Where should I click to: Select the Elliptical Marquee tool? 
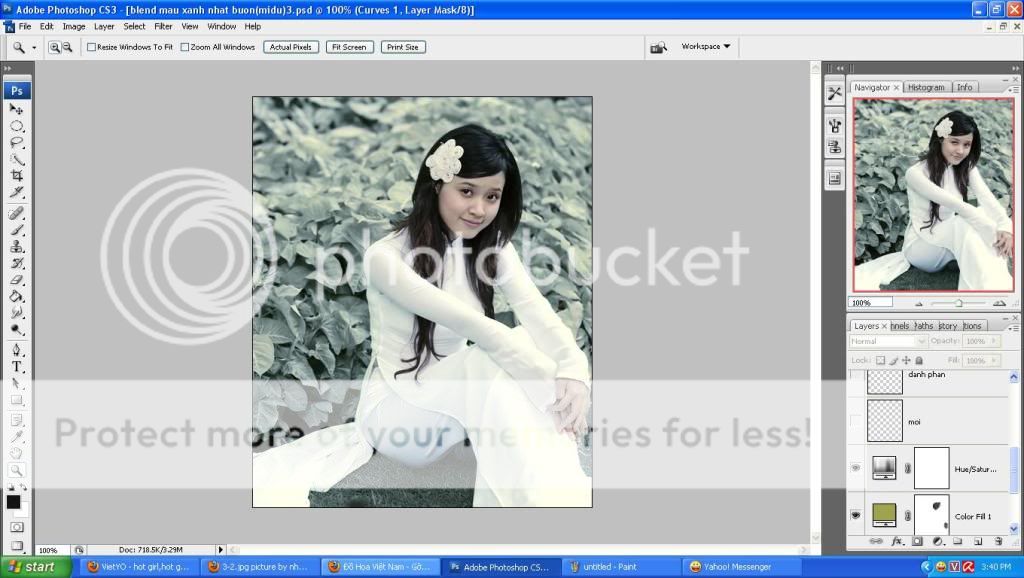(16, 126)
